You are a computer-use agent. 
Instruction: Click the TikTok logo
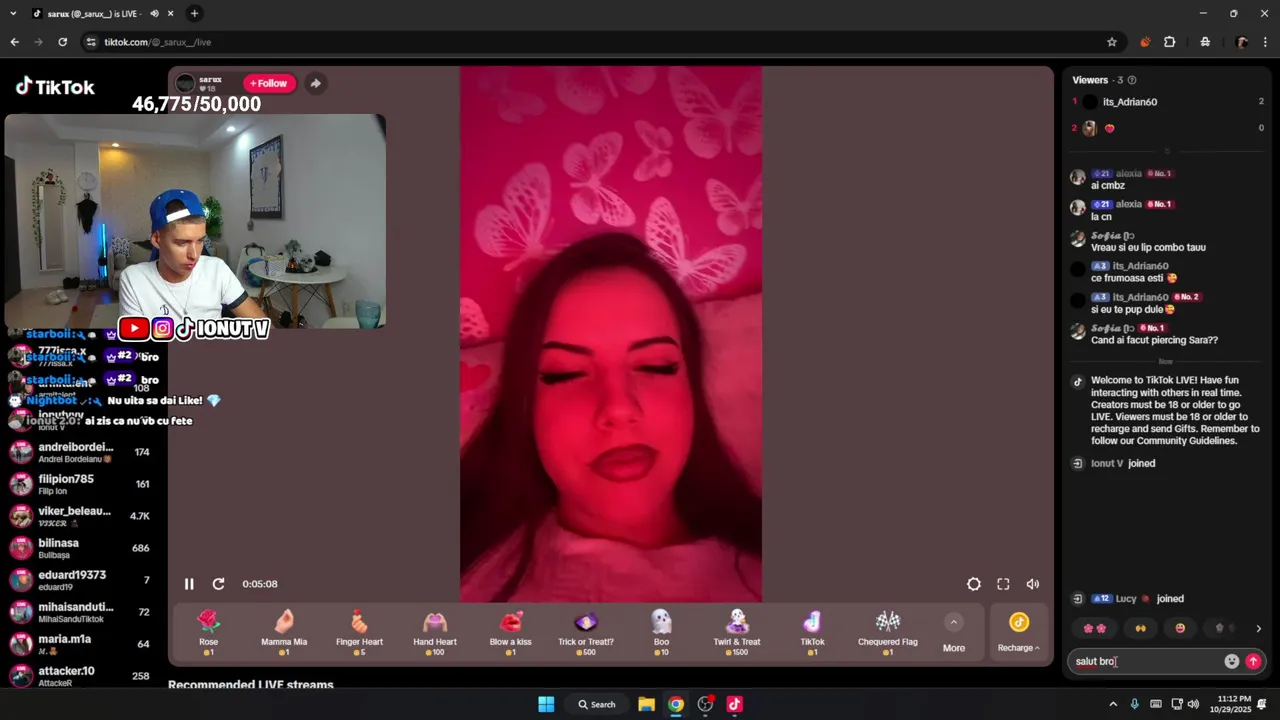coord(55,87)
